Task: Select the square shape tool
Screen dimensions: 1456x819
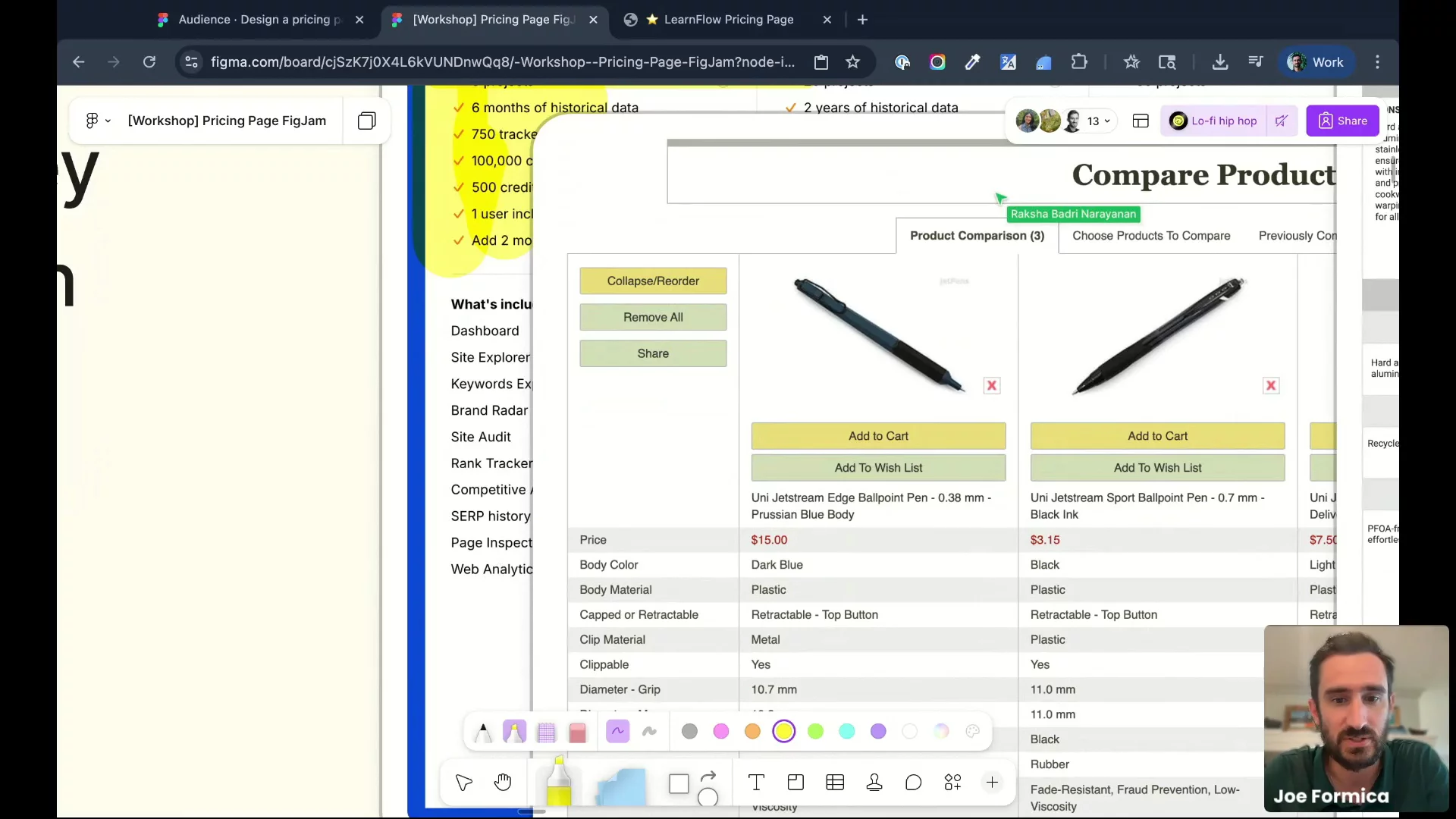Action: (x=679, y=783)
